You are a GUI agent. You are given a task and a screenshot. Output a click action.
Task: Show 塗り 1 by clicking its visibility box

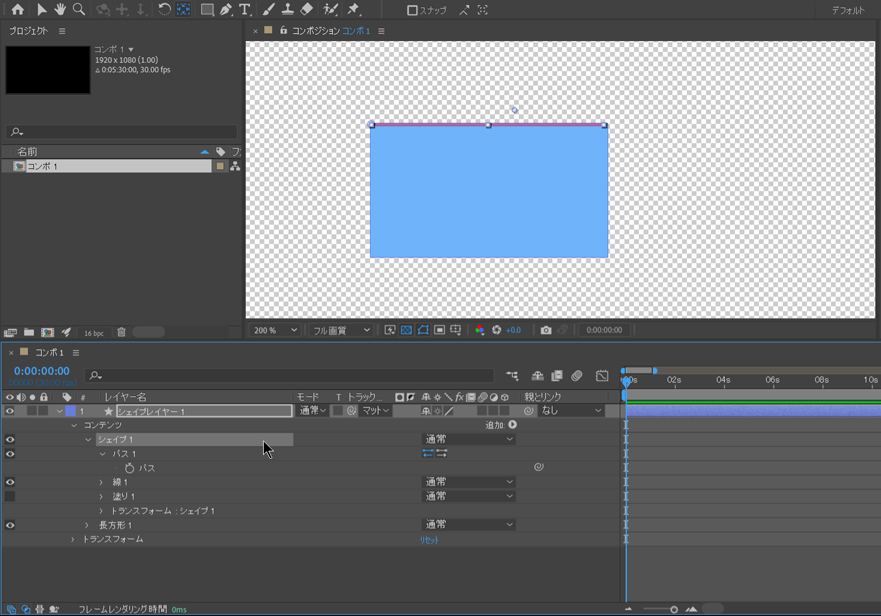click(10, 497)
